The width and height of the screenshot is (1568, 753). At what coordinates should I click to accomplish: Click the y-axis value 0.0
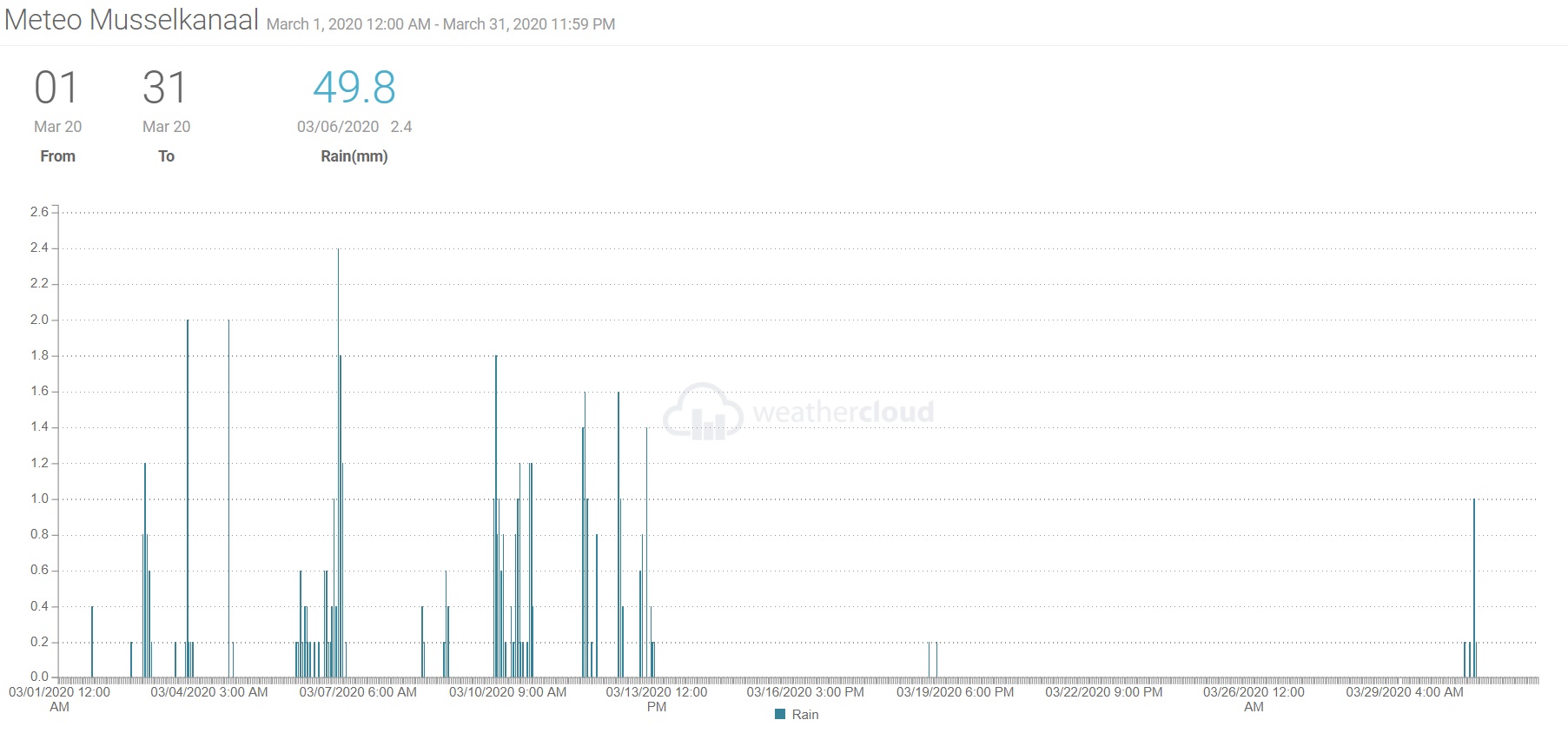pos(39,677)
